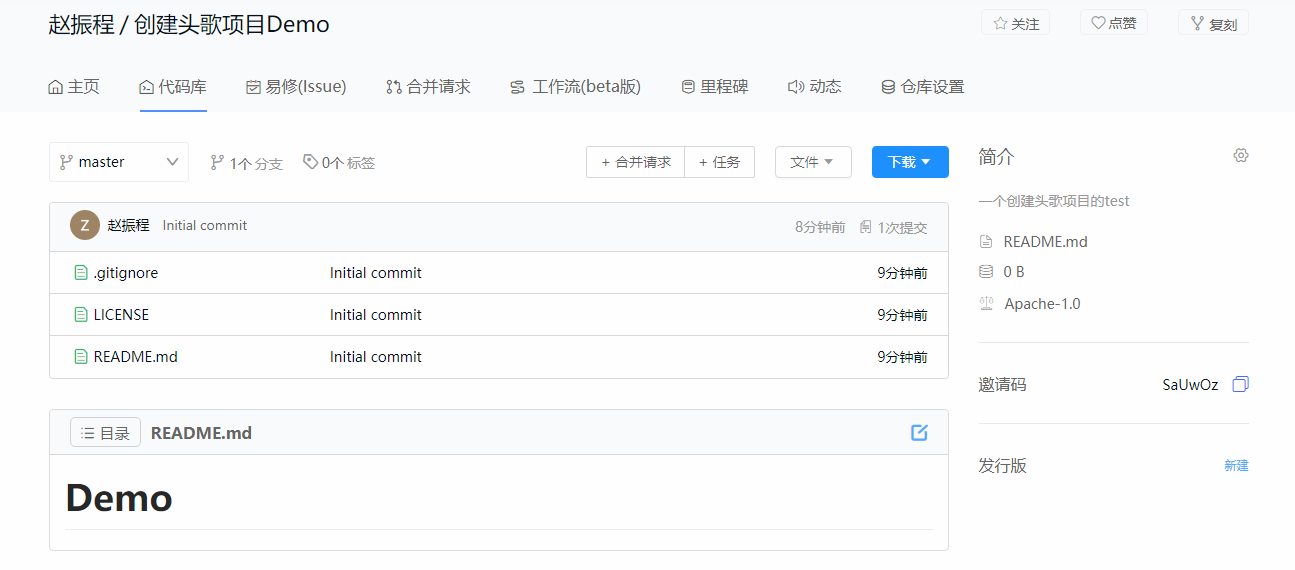The height and width of the screenshot is (570, 1295).
Task: Click the 1次提交 commits link
Action: tap(902, 227)
